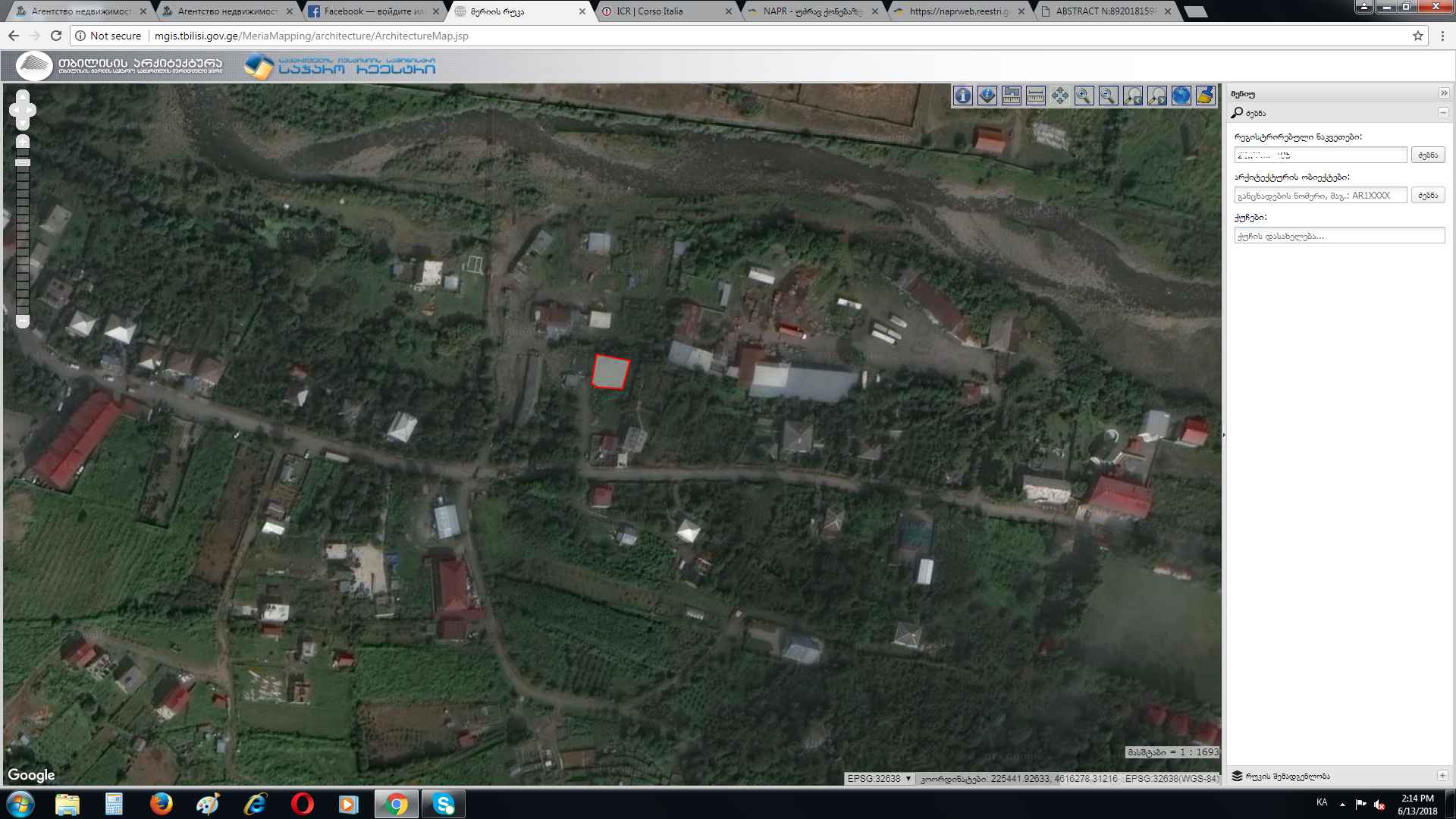The width and height of the screenshot is (1456, 819).
Task: Click the Google logo on map
Action: tap(31, 775)
